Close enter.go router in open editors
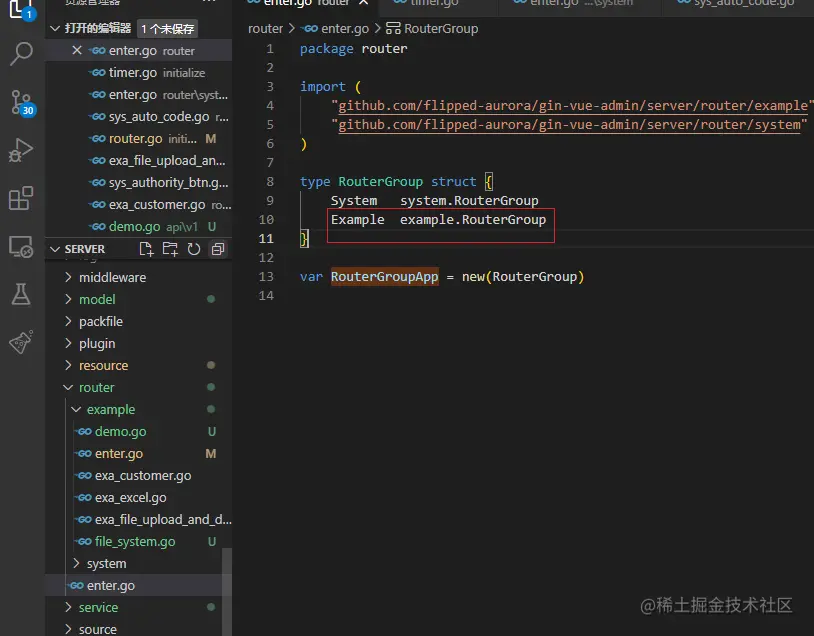This screenshot has width=814, height=636. pyautogui.click(x=77, y=50)
